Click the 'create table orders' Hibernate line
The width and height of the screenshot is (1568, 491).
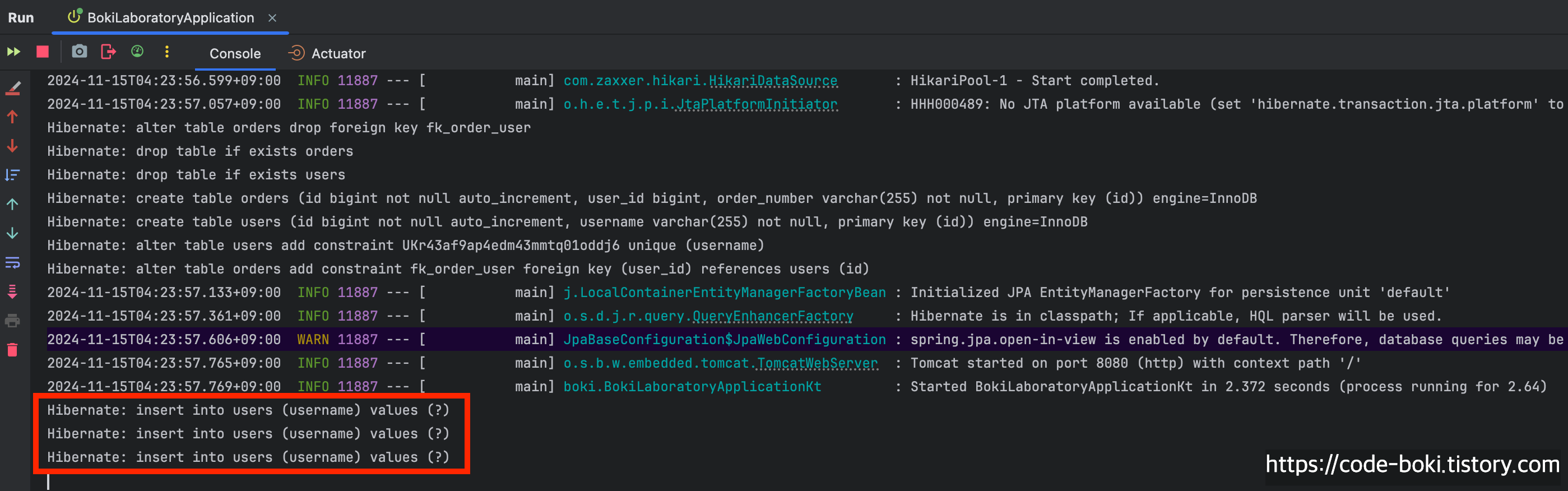(x=652, y=198)
